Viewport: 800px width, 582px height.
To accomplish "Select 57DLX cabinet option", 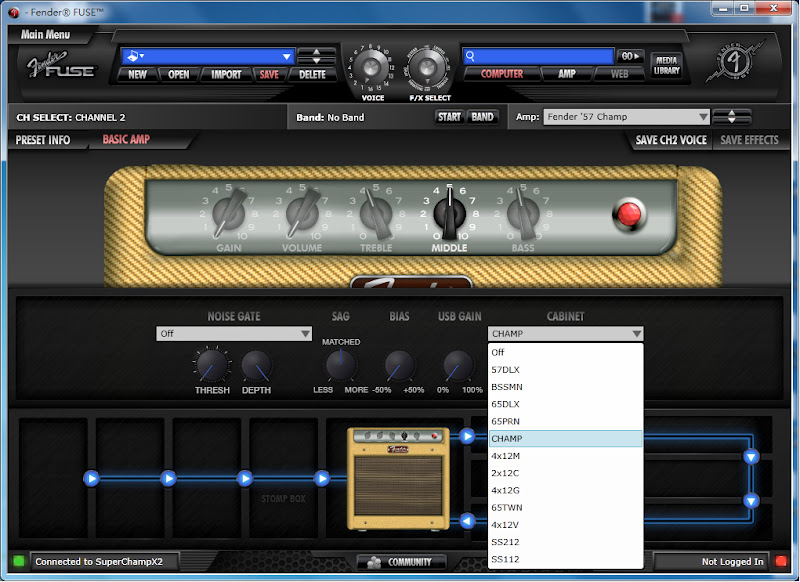I will tap(565, 370).
